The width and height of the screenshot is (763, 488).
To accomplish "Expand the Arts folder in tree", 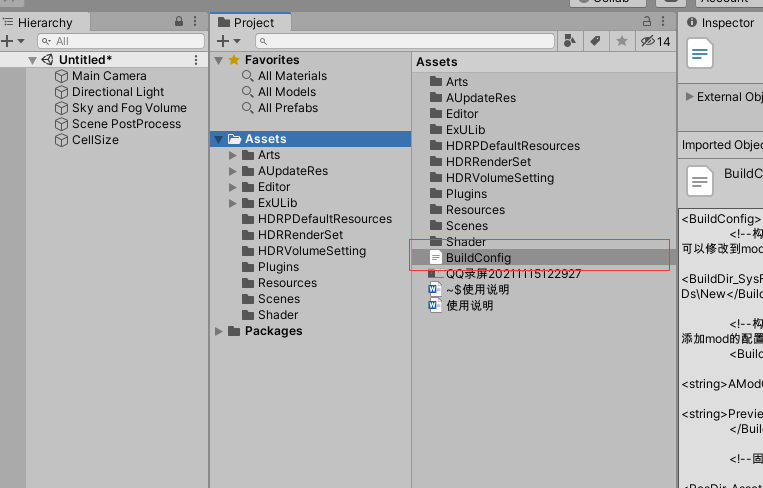I will coord(233,155).
